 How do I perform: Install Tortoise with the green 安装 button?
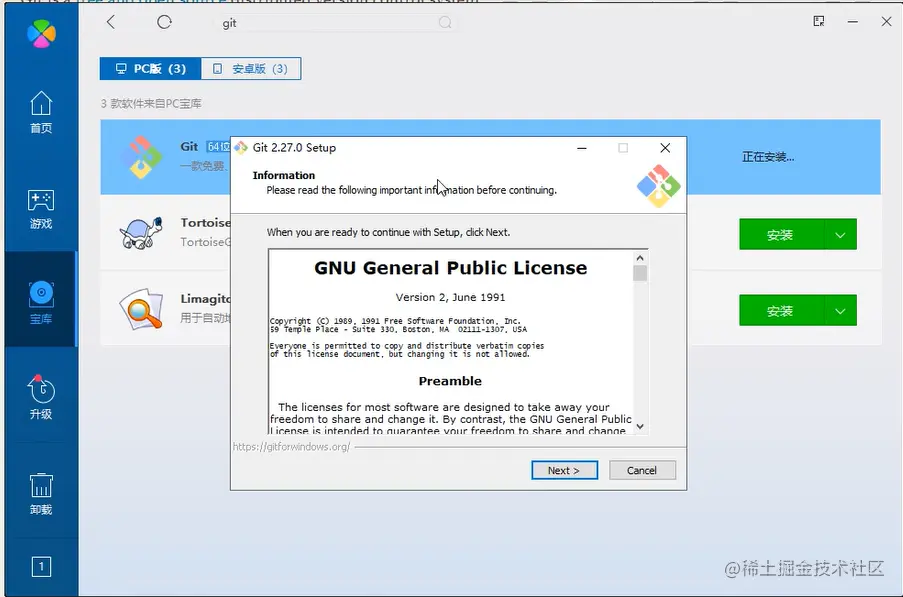781,234
